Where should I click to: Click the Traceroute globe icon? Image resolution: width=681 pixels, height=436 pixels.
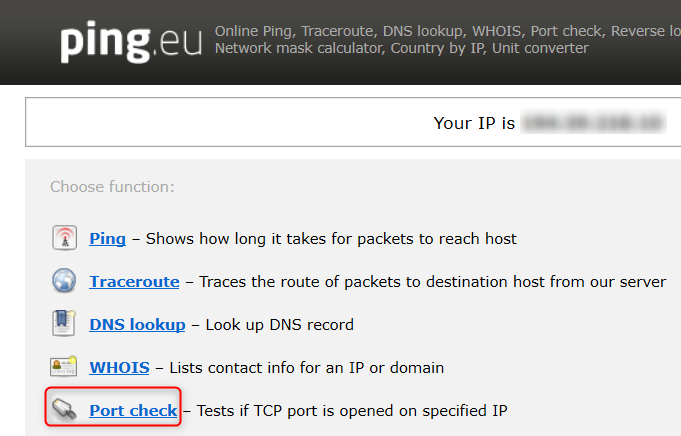tap(64, 281)
